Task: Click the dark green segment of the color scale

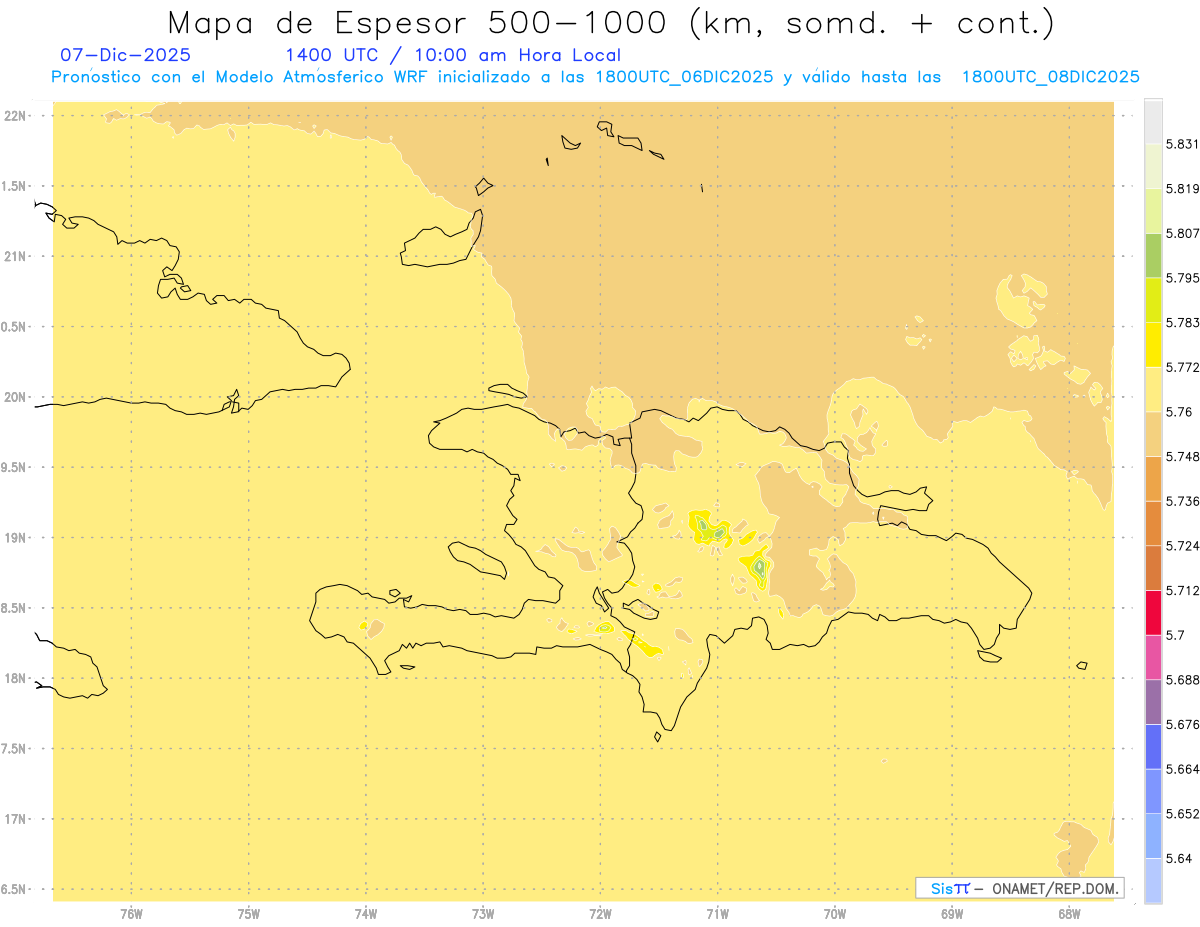Action: [x=1153, y=255]
